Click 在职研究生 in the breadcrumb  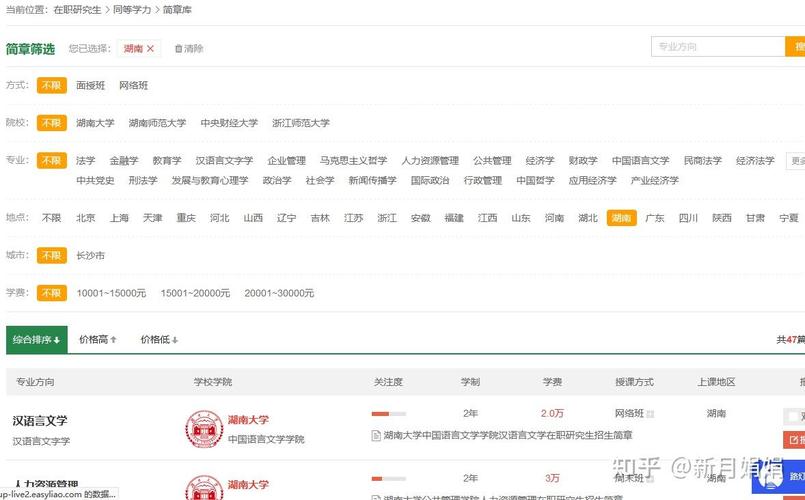tap(77, 10)
